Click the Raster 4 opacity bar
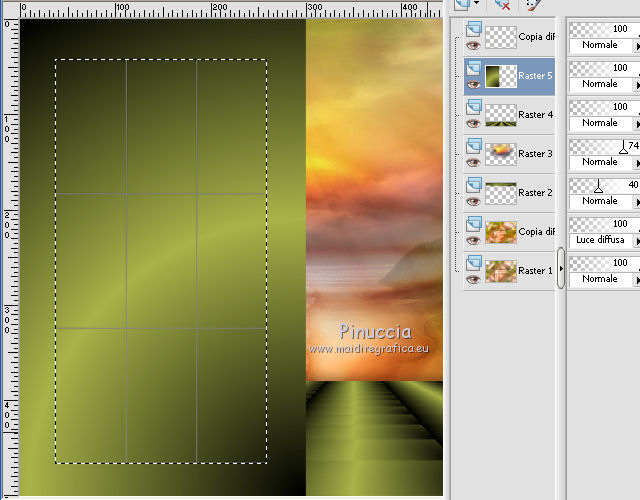Viewport: 640px width, 500px height. point(604,107)
